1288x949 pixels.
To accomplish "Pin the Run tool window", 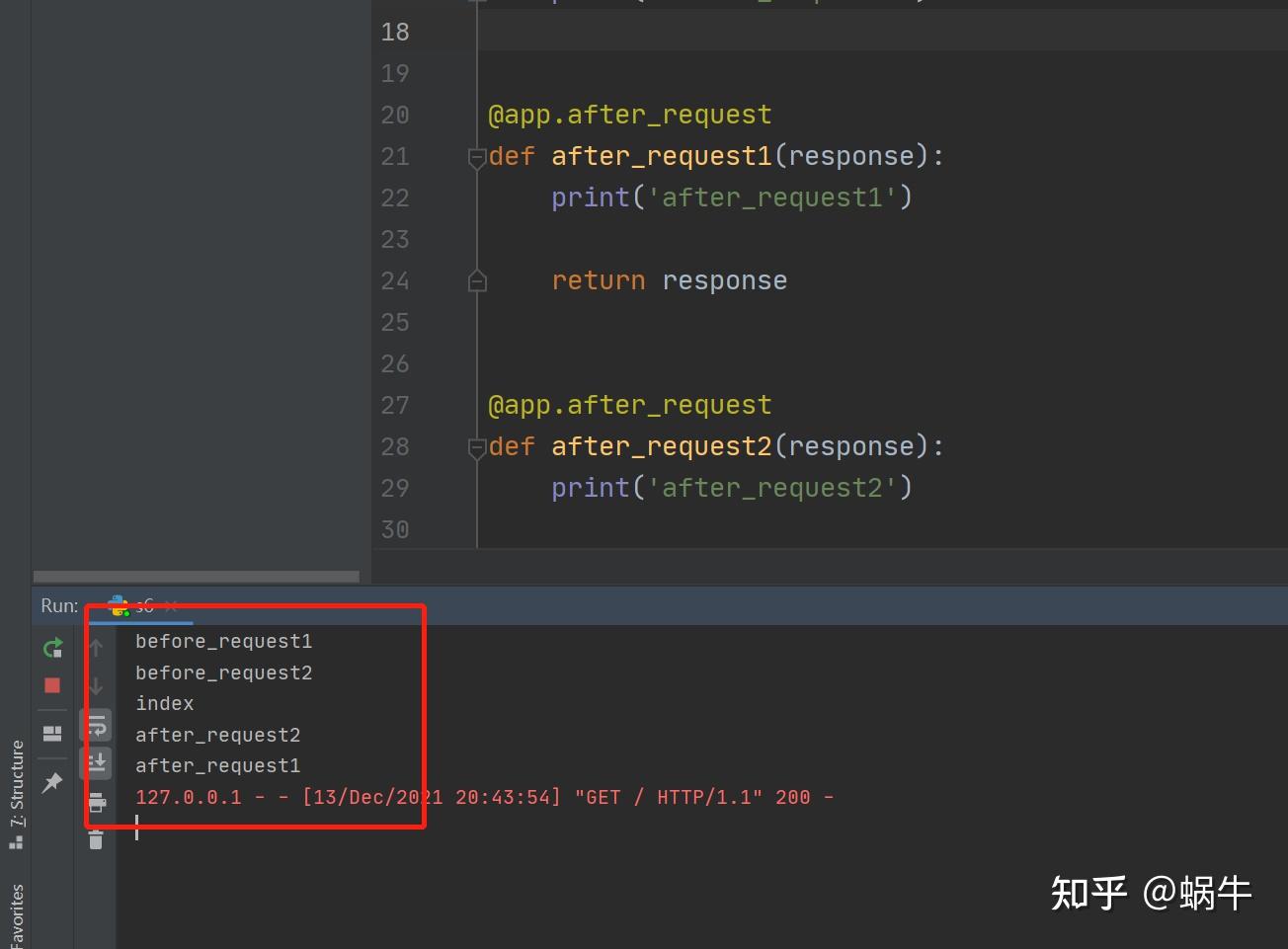I will [x=52, y=782].
